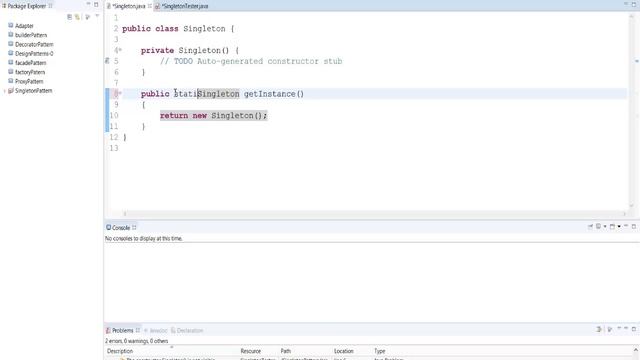Toggle Link with Editor in Package Explorer
640x360 pixels.
(77, 17)
